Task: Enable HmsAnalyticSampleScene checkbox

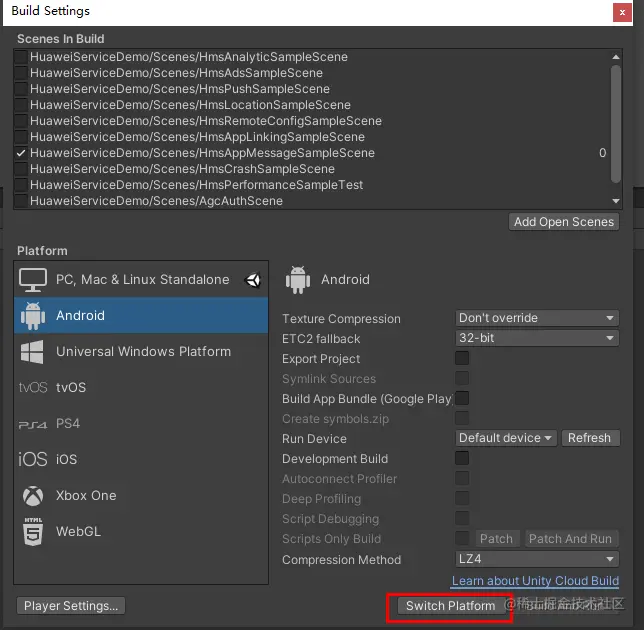Action: click(21, 57)
